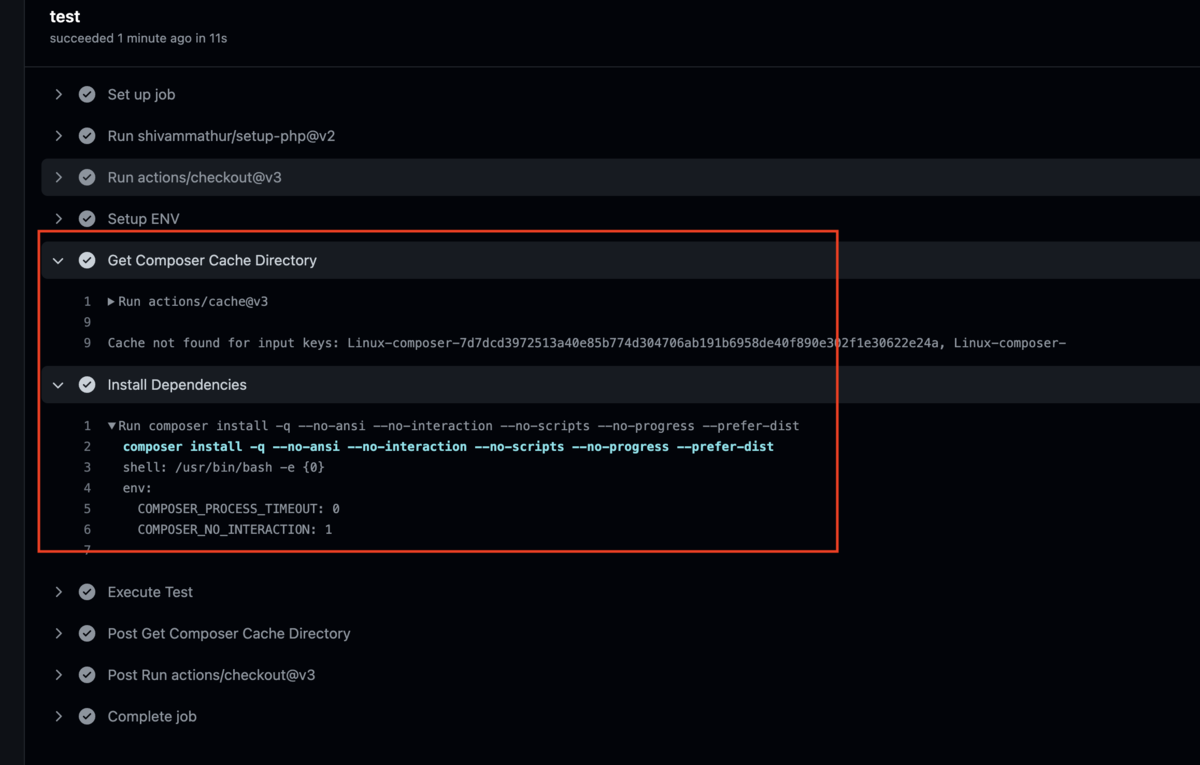Open the Post Run actions/checkout@v3 step
The height and width of the screenshot is (765, 1200).
pos(211,675)
